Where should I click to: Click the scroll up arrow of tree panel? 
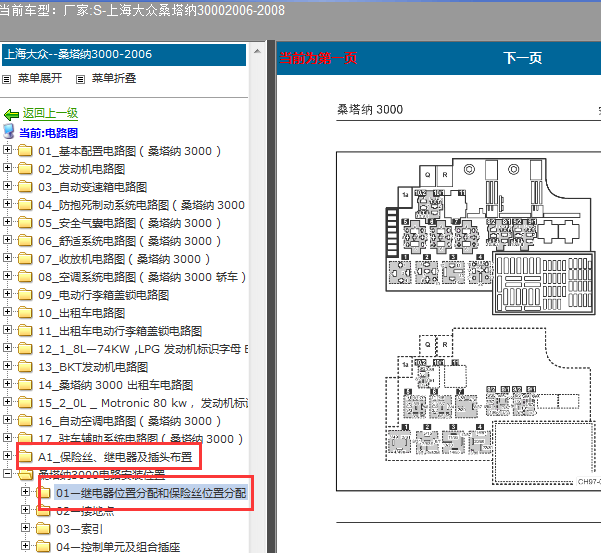[258, 51]
